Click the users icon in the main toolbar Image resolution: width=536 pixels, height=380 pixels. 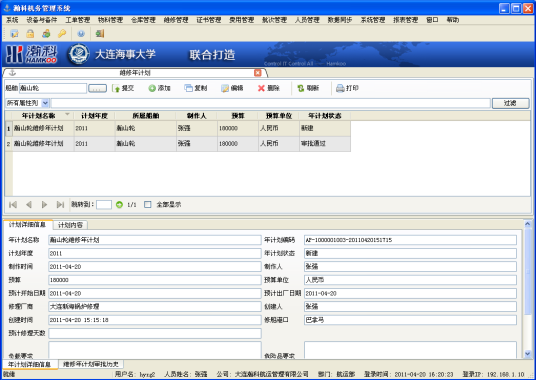point(46,33)
